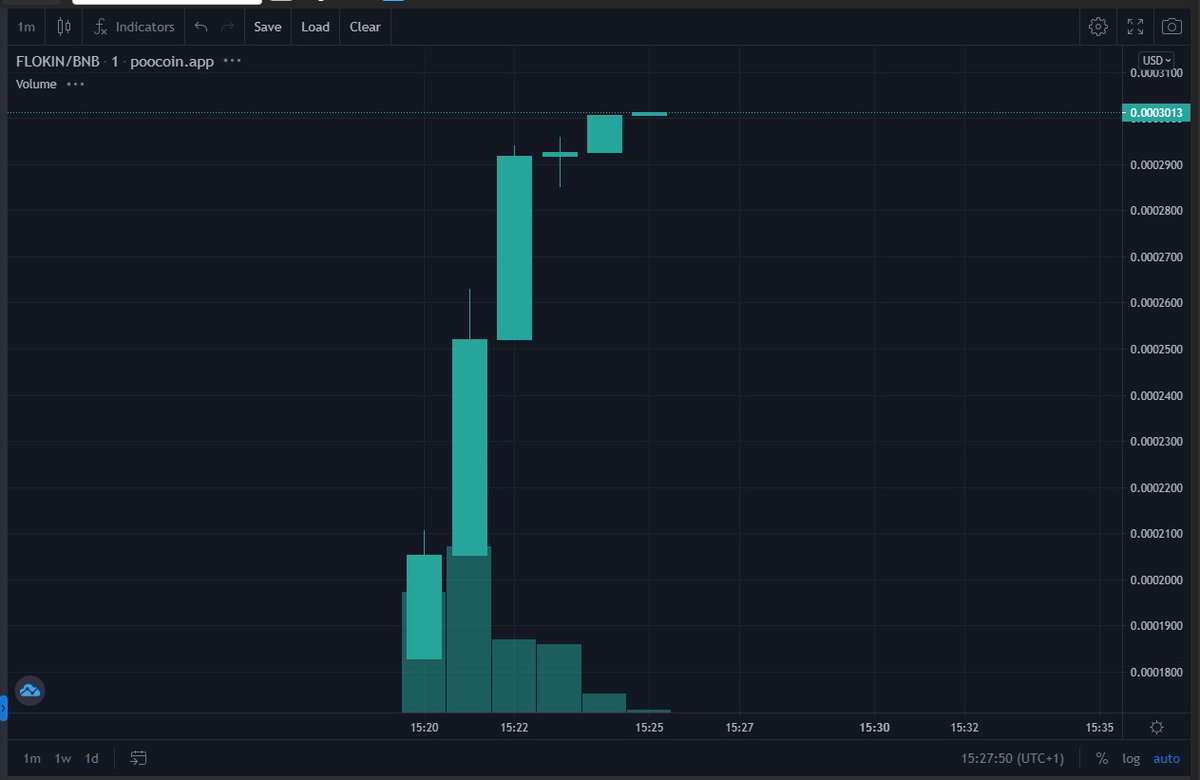Set date range to 1w

click(x=63, y=758)
